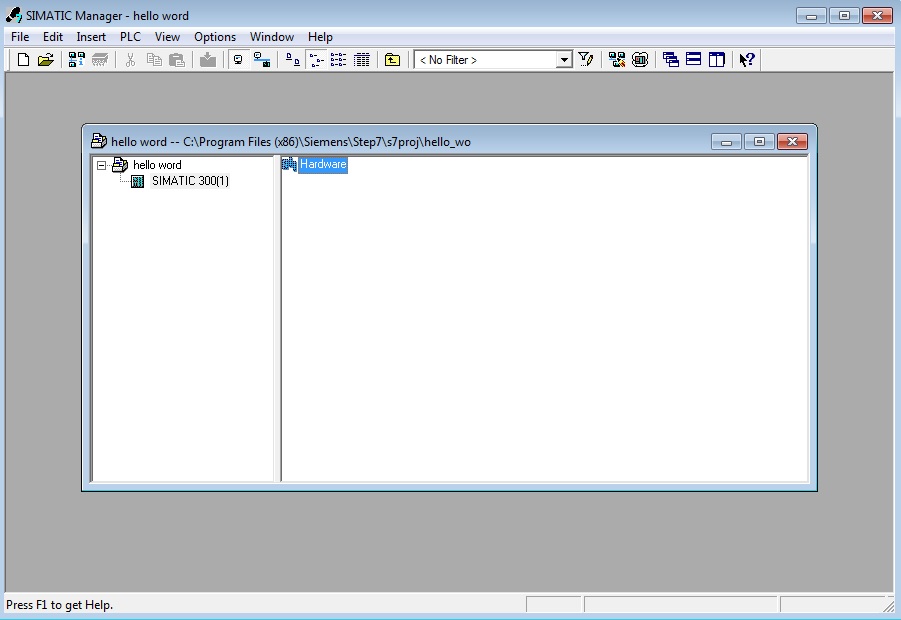Click the Open Project folder icon

pos(45,60)
